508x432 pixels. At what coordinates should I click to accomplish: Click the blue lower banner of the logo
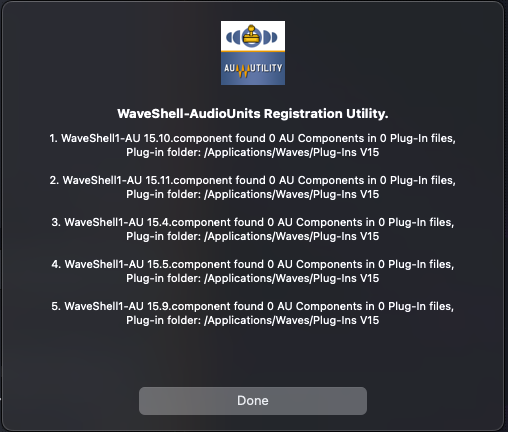[253, 69]
